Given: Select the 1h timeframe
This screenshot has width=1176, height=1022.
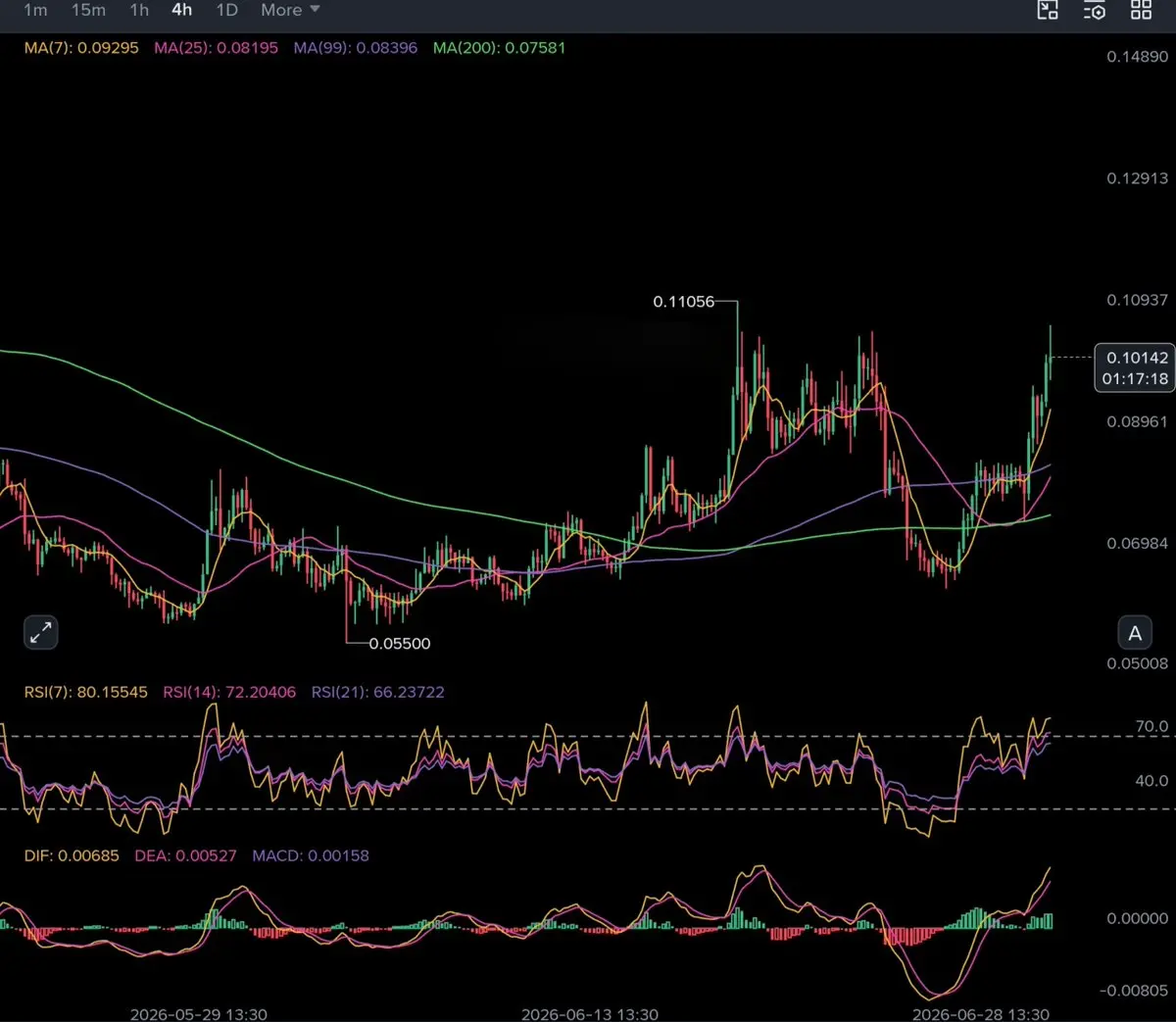Looking at the screenshot, I should click(x=139, y=10).
